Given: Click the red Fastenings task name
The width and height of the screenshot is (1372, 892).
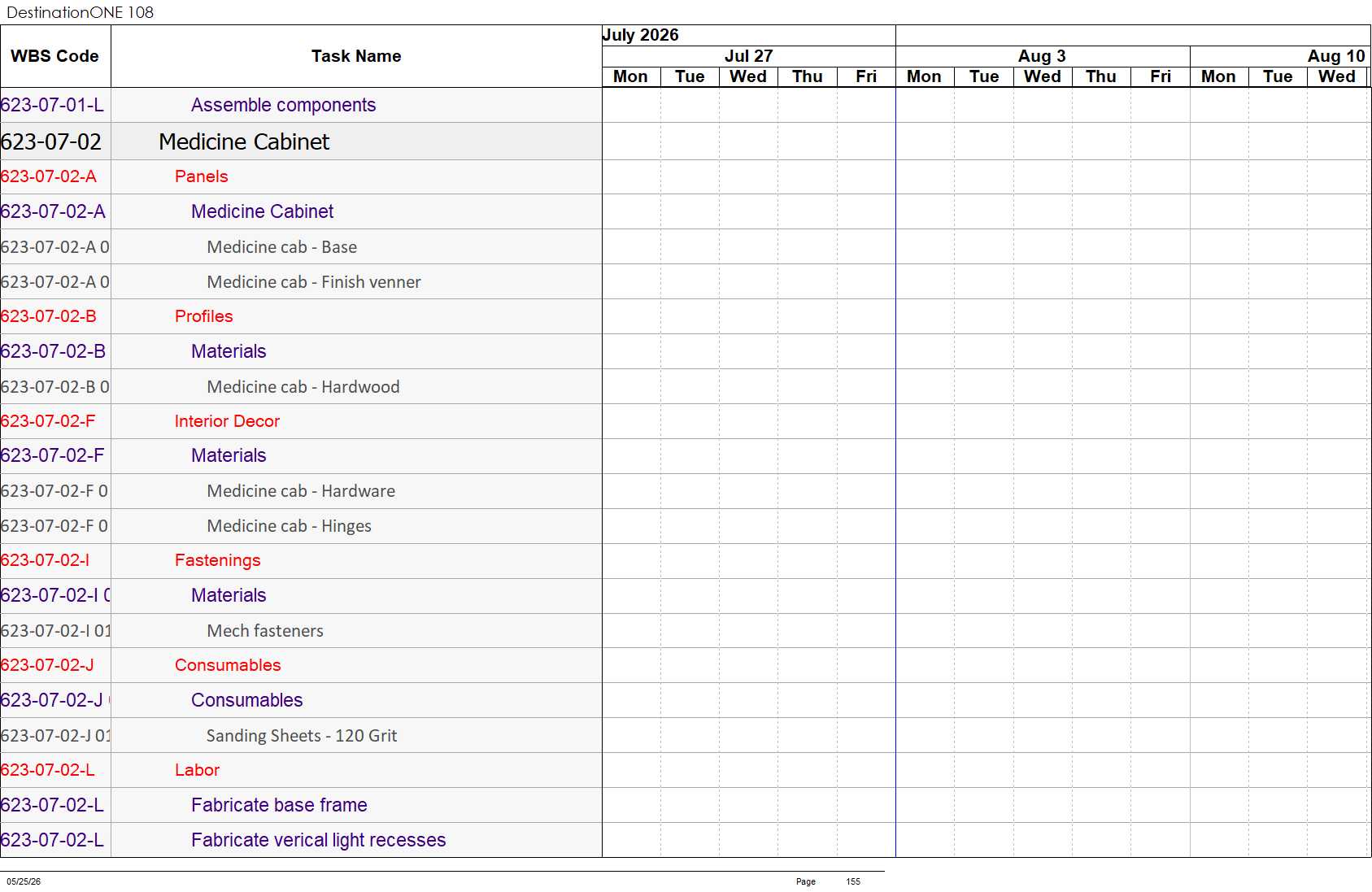Looking at the screenshot, I should (x=217, y=560).
